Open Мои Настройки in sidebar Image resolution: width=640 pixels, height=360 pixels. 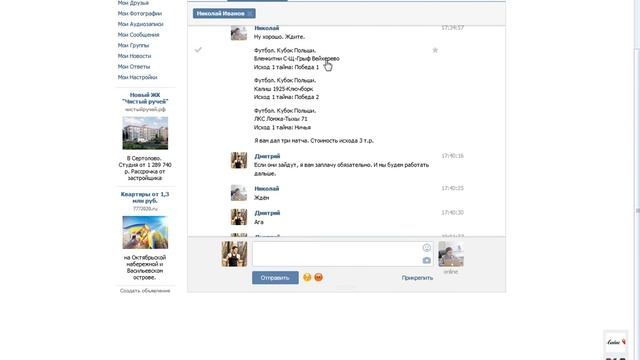coord(138,77)
